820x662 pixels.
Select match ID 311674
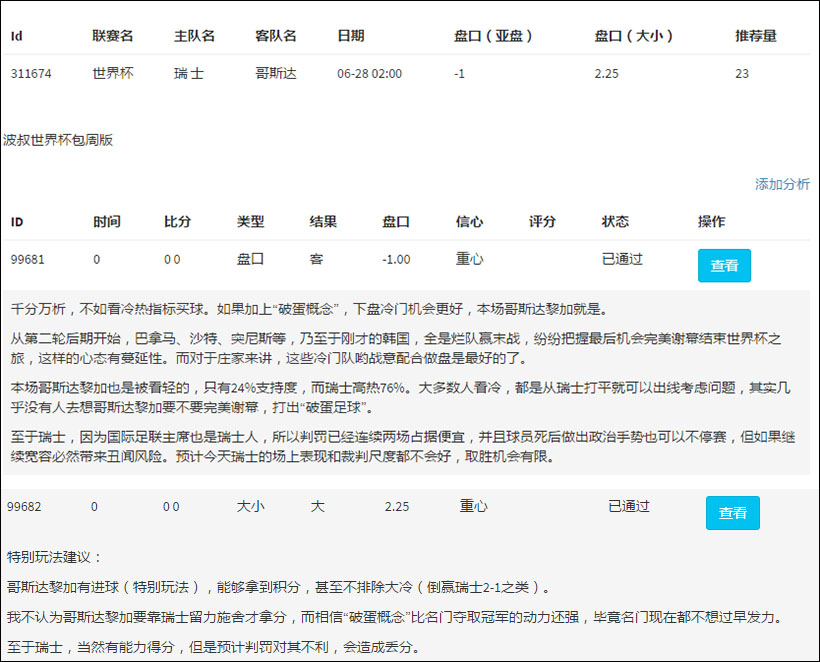(x=31, y=74)
